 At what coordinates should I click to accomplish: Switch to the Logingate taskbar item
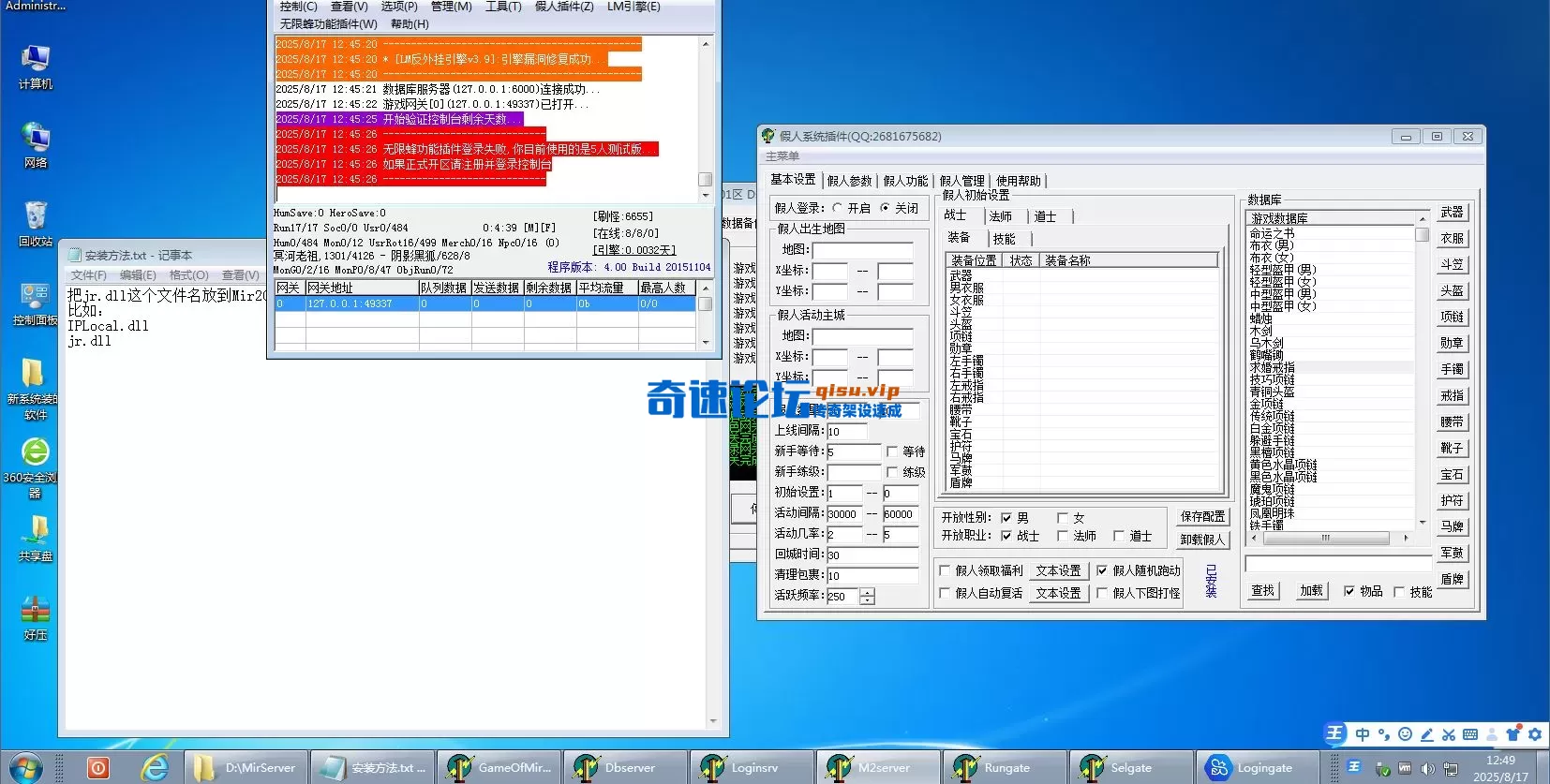pos(1258,767)
